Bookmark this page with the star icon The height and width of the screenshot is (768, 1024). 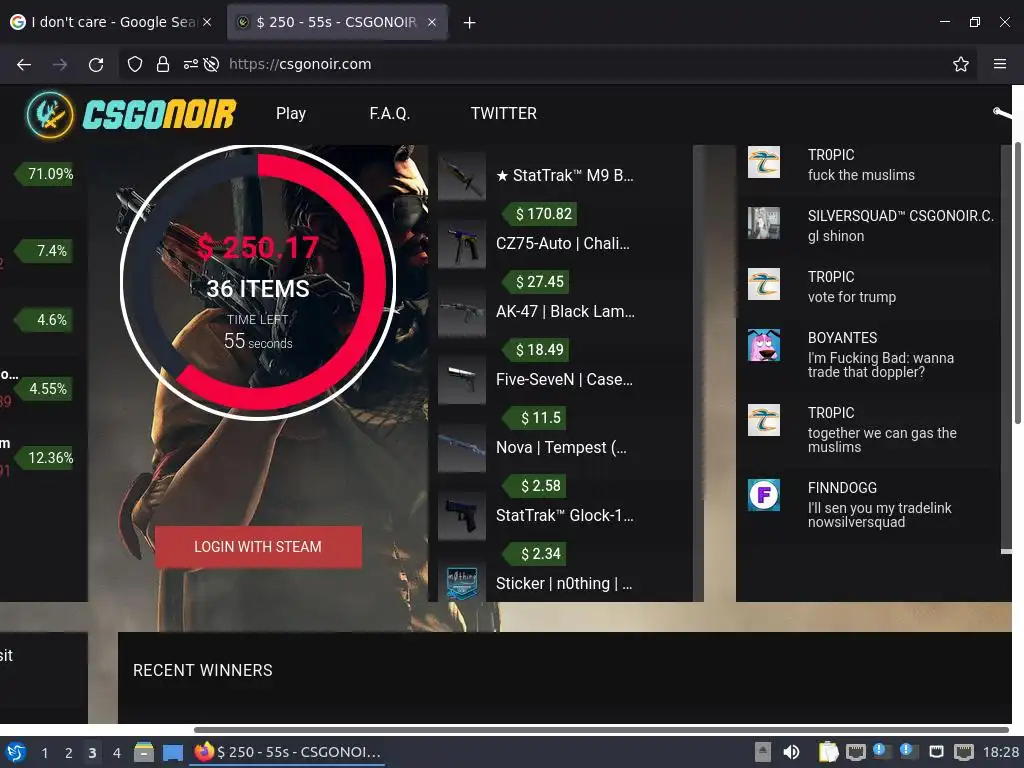(960, 64)
